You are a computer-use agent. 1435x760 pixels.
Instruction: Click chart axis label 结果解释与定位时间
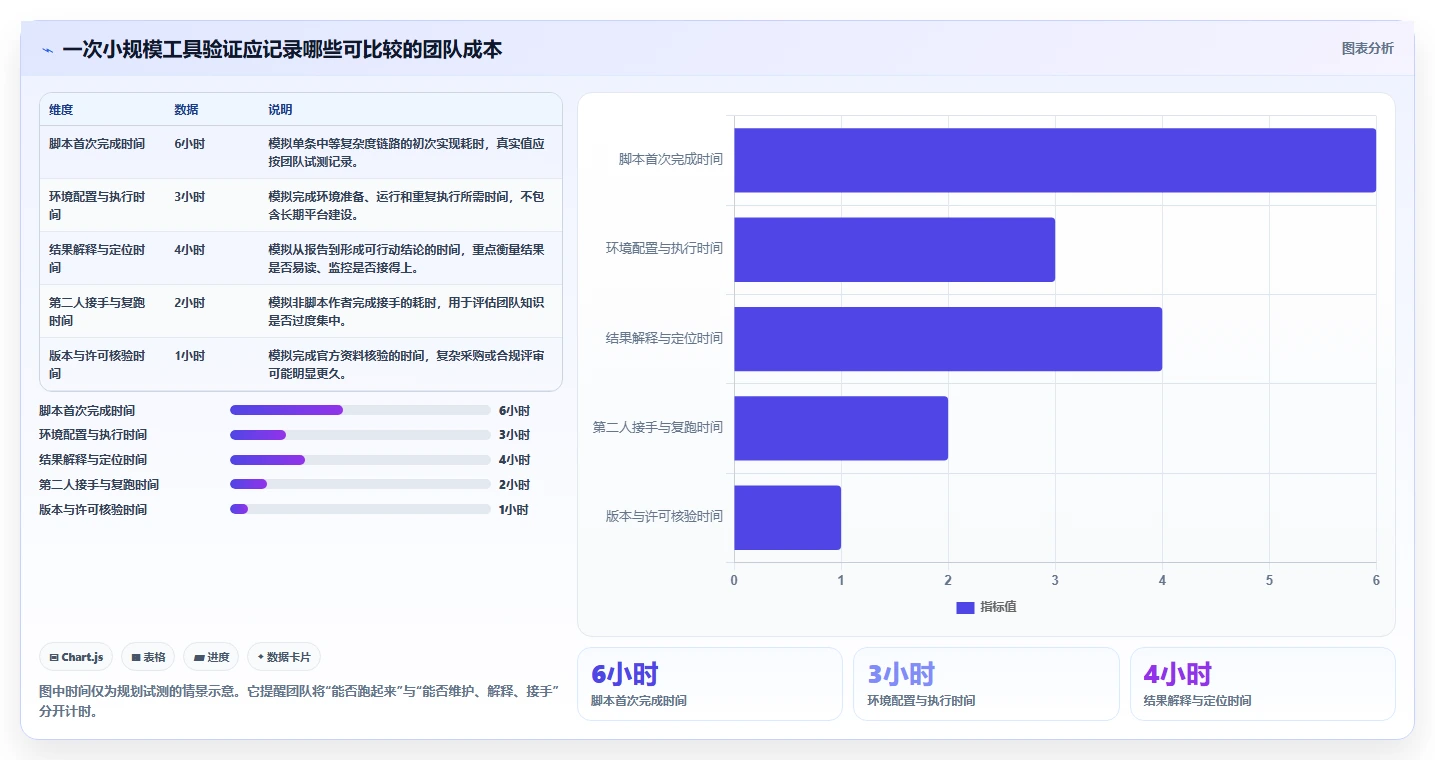(x=664, y=339)
